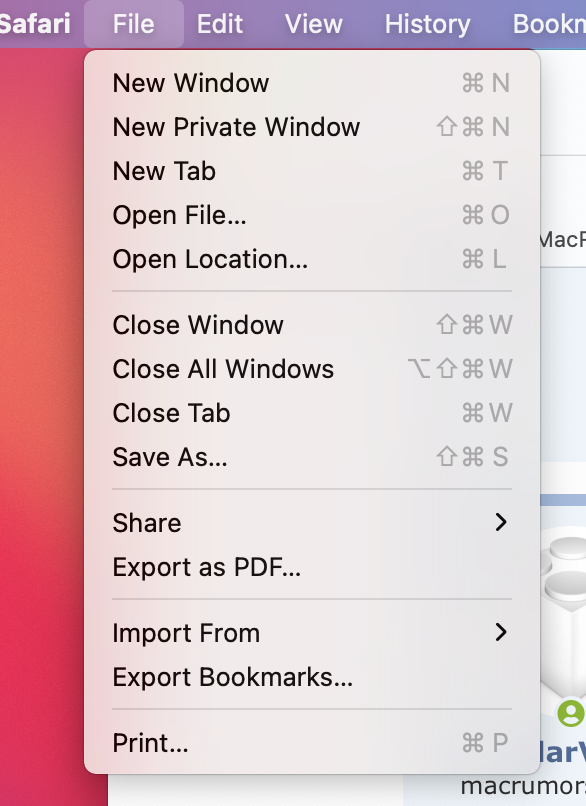The height and width of the screenshot is (806, 586).
Task: Open the View menu
Action: [x=314, y=24]
